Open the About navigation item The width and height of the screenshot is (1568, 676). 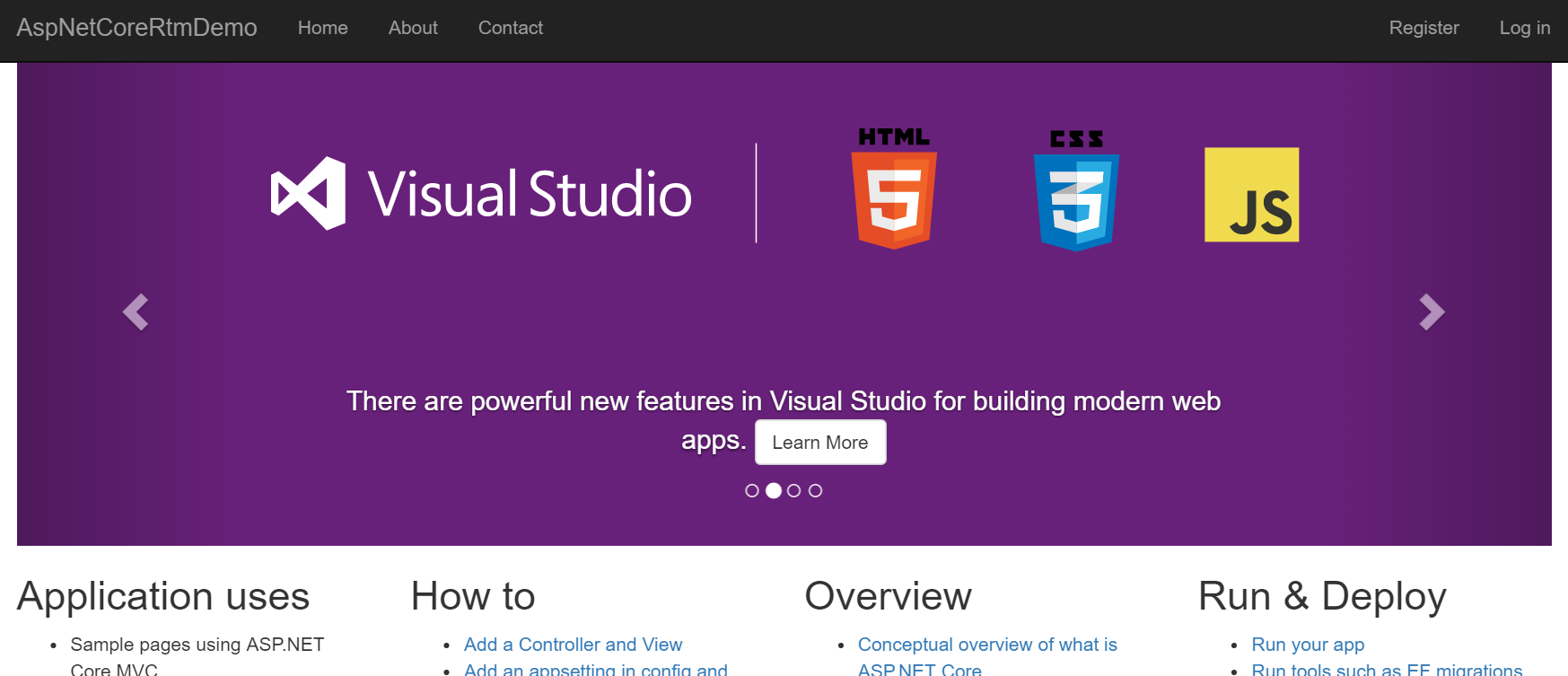pos(413,28)
